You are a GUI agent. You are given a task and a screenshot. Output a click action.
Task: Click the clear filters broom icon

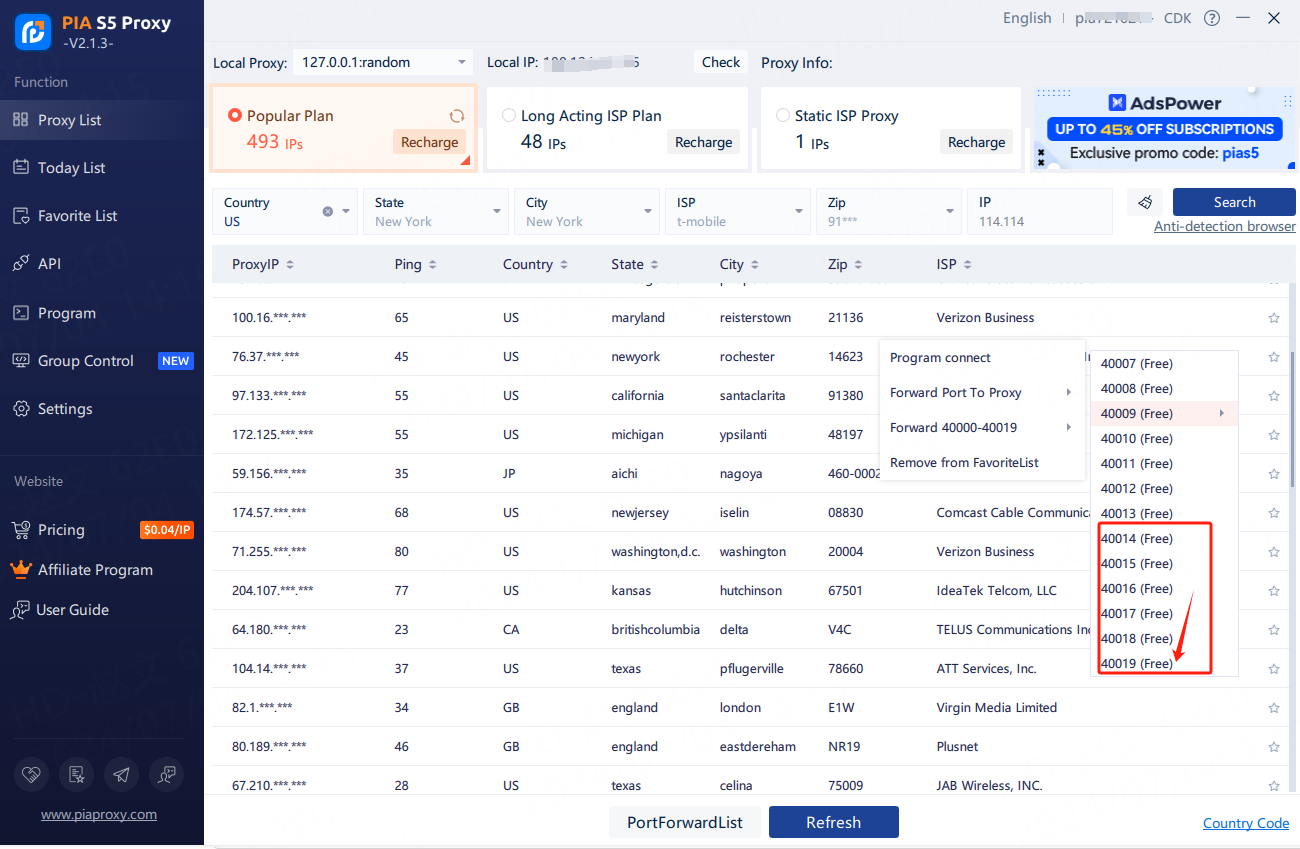pos(1145,202)
